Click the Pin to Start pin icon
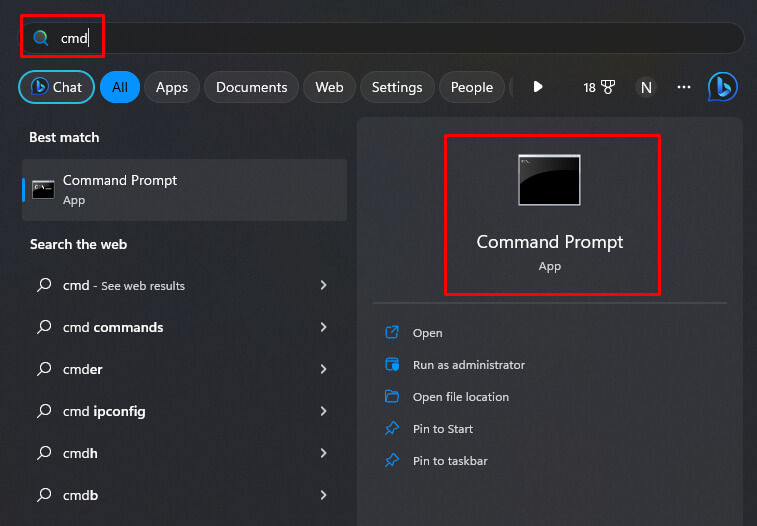This screenshot has width=757, height=526. [x=392, y=429]
